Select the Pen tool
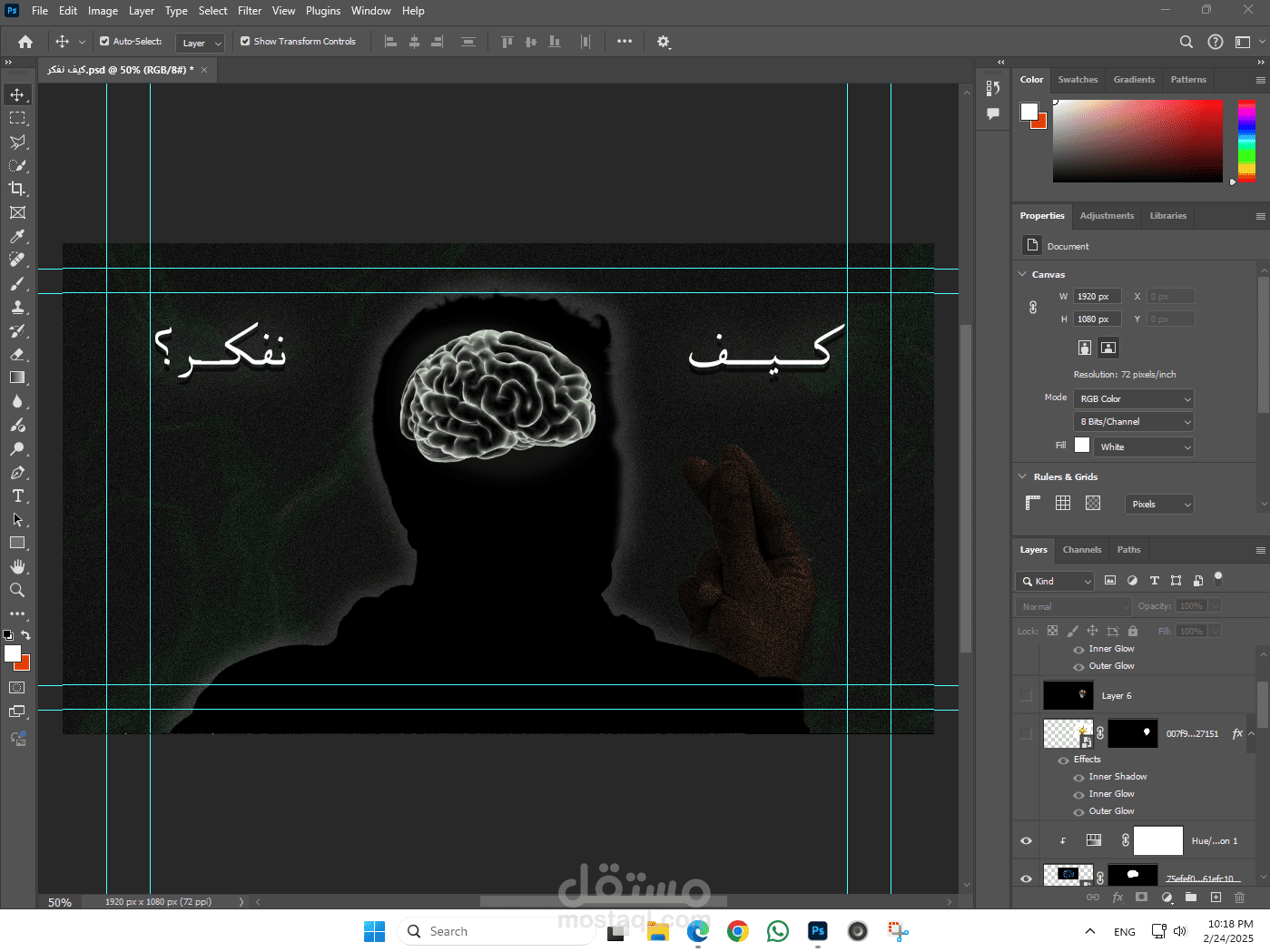The width and height of the screenshot is (1270, 952). pyautogui.click(x=17, y=472)
